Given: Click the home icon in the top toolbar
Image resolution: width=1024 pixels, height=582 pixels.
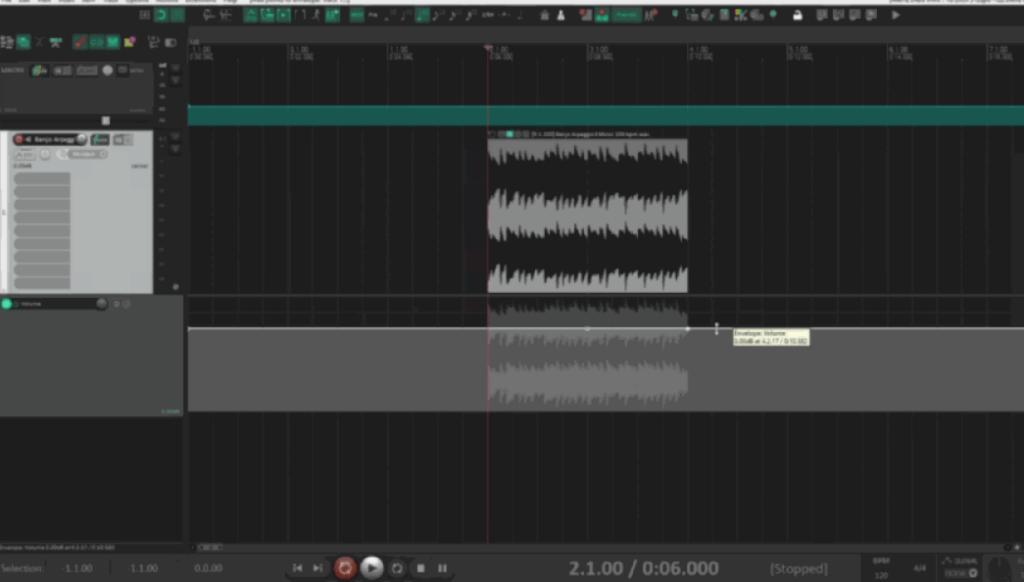Looking at the screenshot, I should coord(544,14).
